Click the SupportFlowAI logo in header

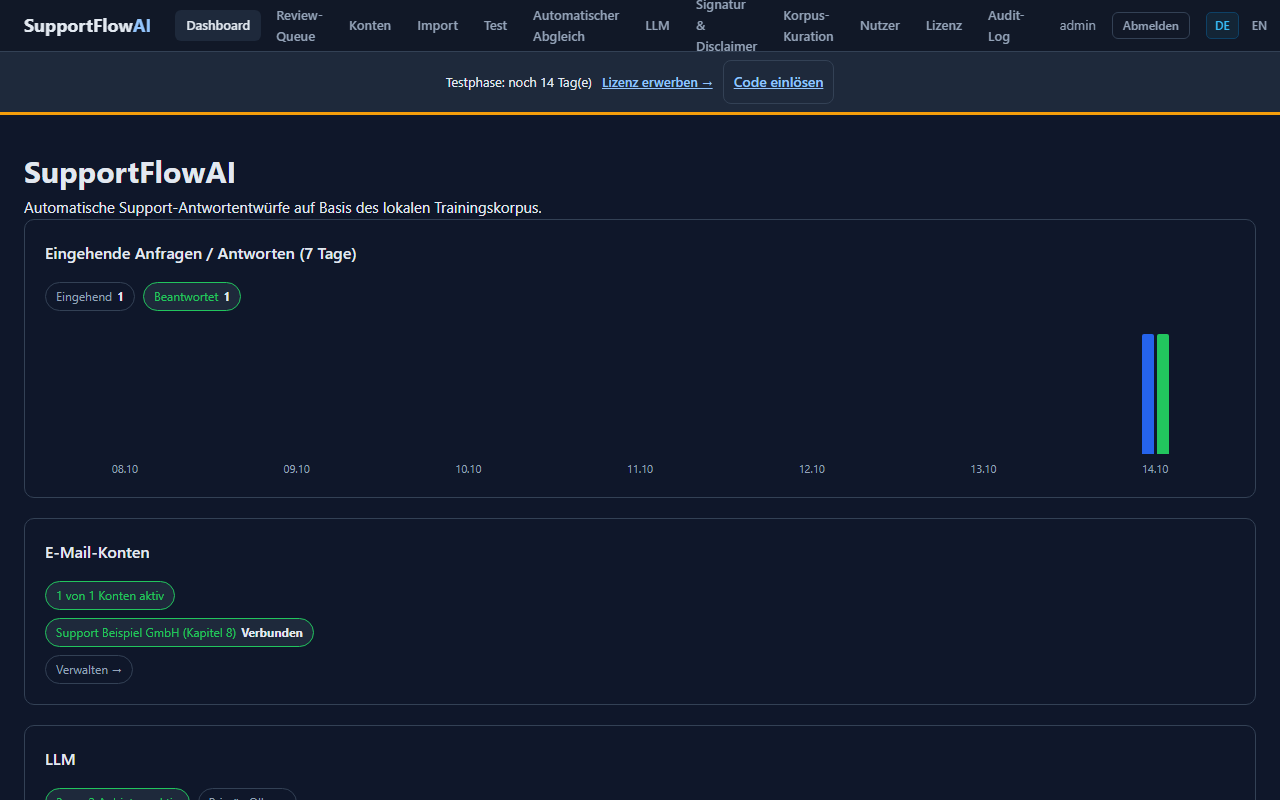pos(87,26)
